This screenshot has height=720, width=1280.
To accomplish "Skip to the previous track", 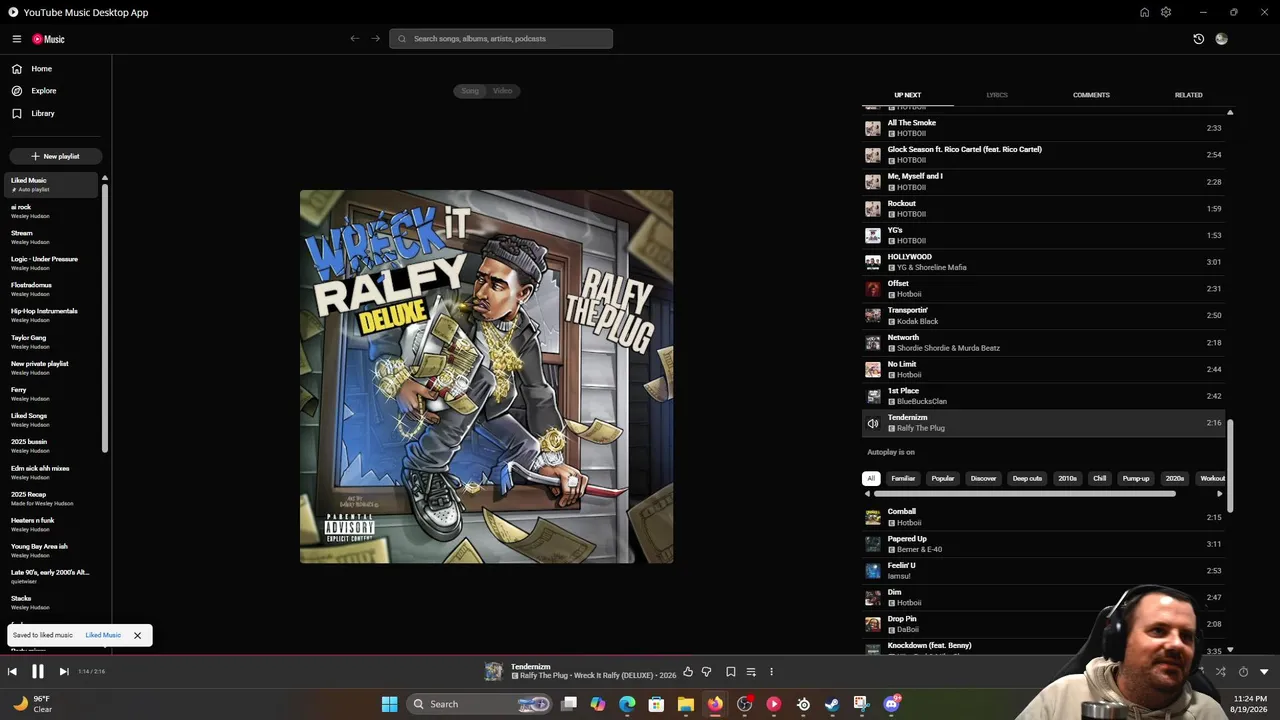I will 12,672.
